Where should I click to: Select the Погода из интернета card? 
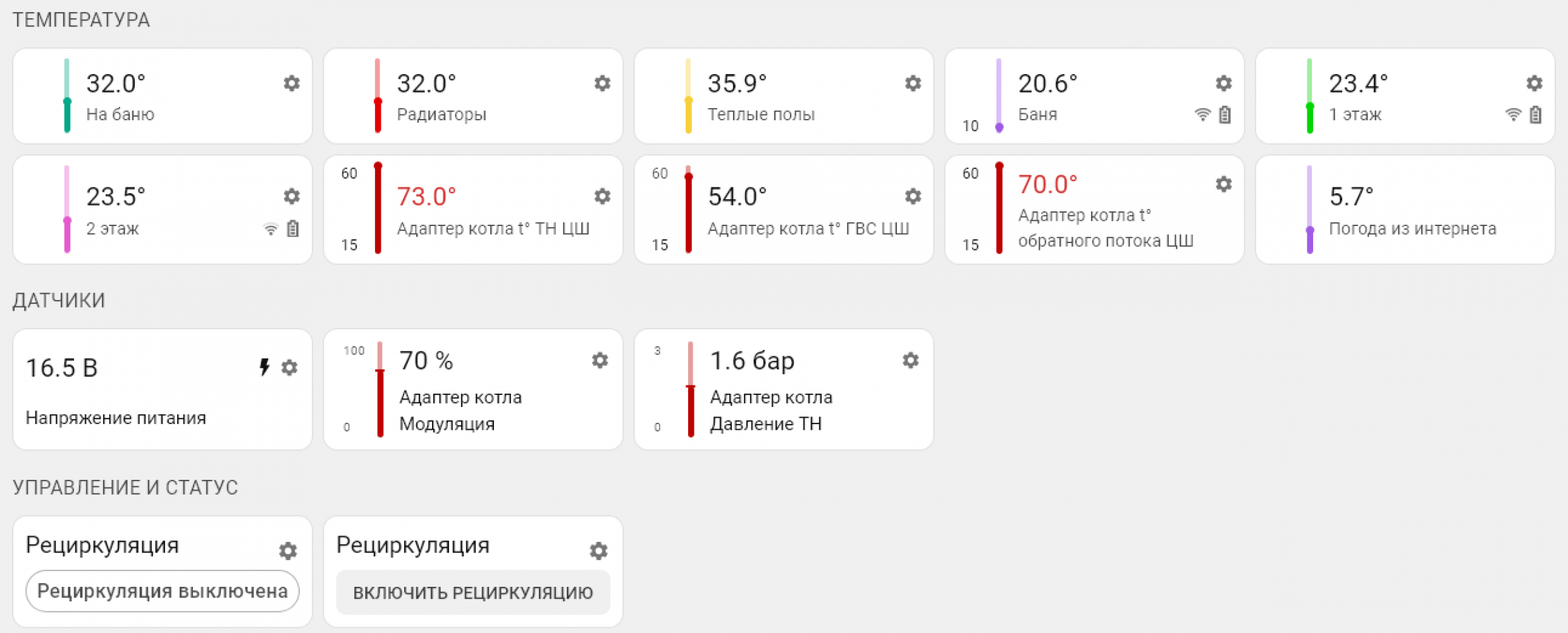point(1405,210)
